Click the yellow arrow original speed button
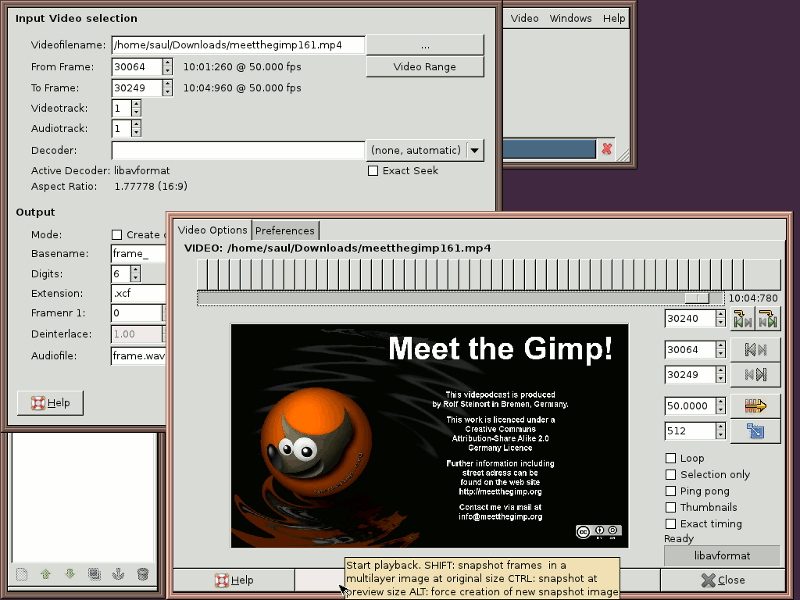 tap(755, 406)
